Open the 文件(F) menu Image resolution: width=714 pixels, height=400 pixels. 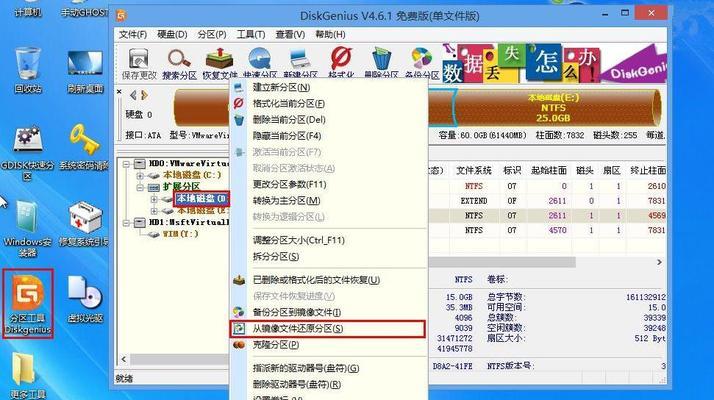(x=133, y=35)
